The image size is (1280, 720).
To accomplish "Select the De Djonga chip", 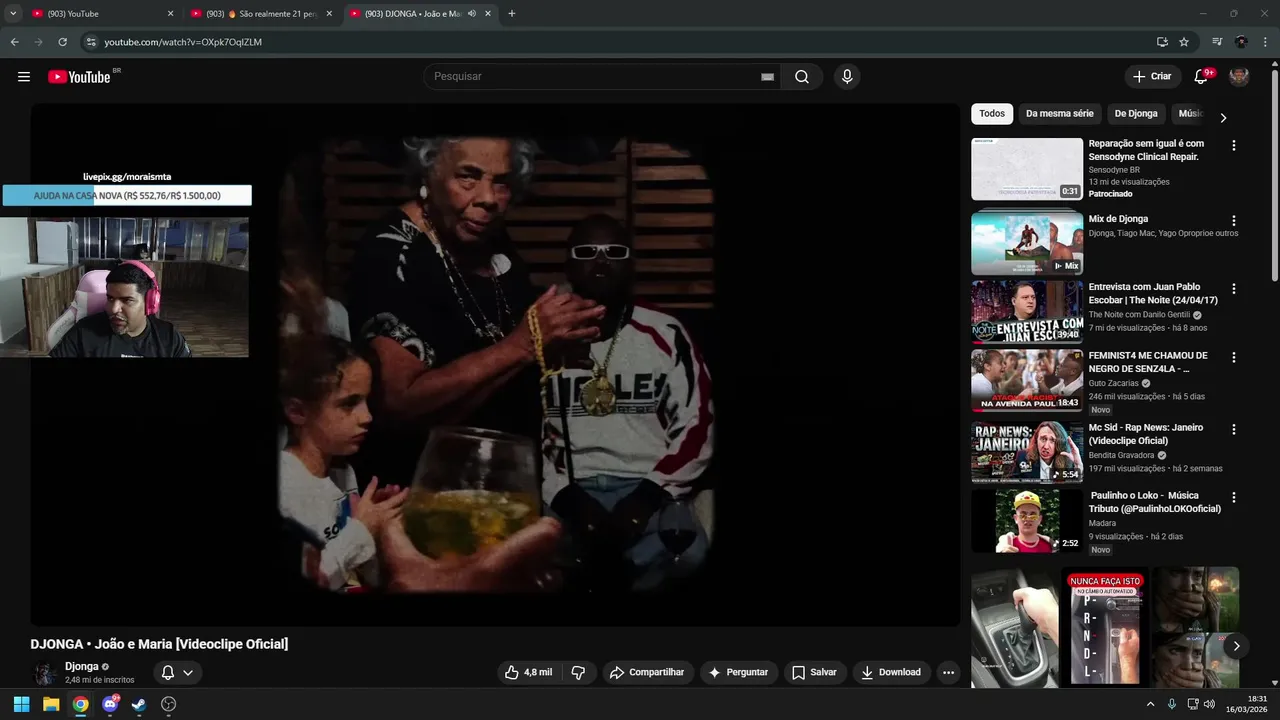I will pyautogui.click(x=1136, y=114).
